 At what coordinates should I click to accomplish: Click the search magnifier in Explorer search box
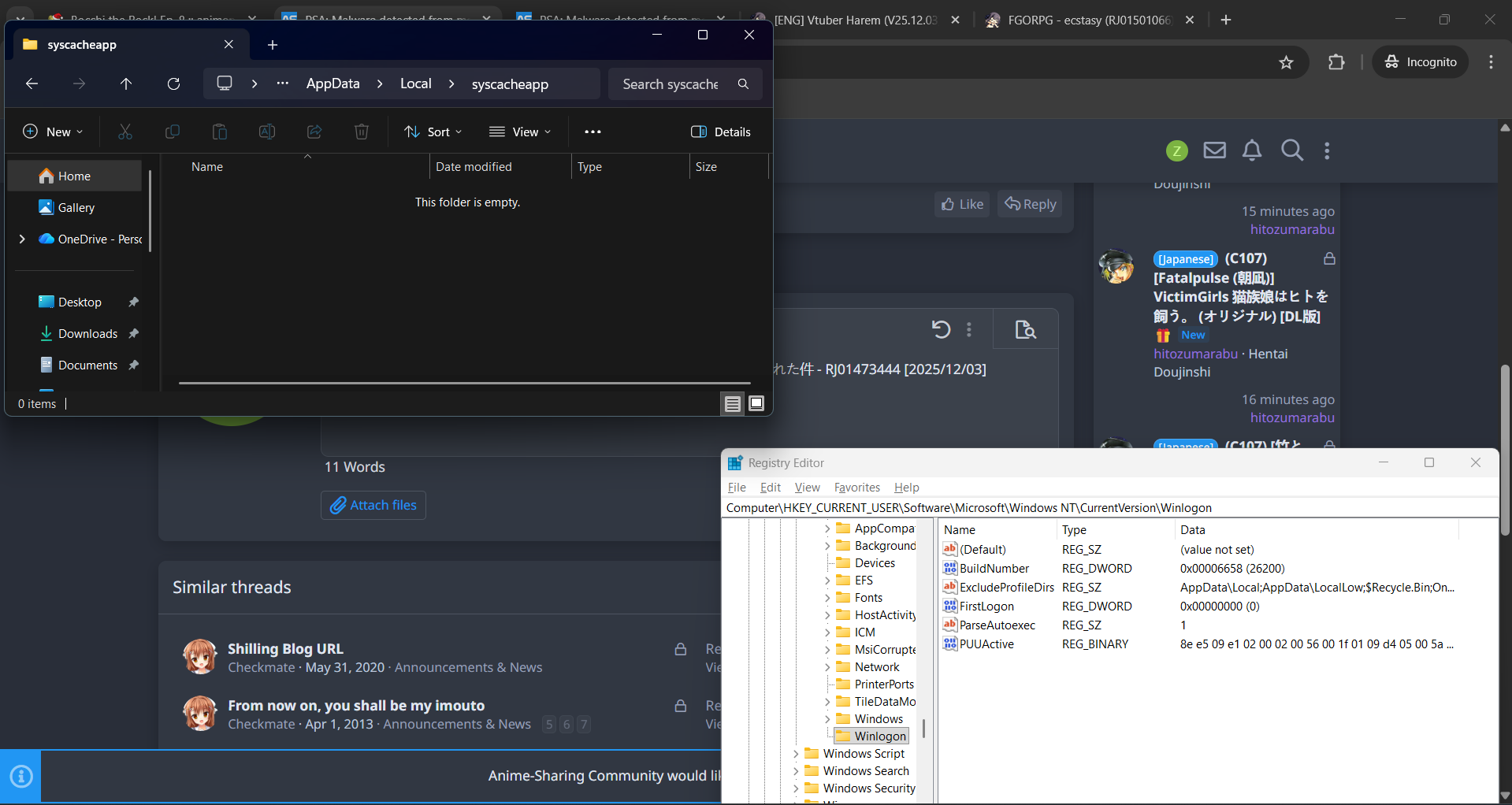pos(743,83)
